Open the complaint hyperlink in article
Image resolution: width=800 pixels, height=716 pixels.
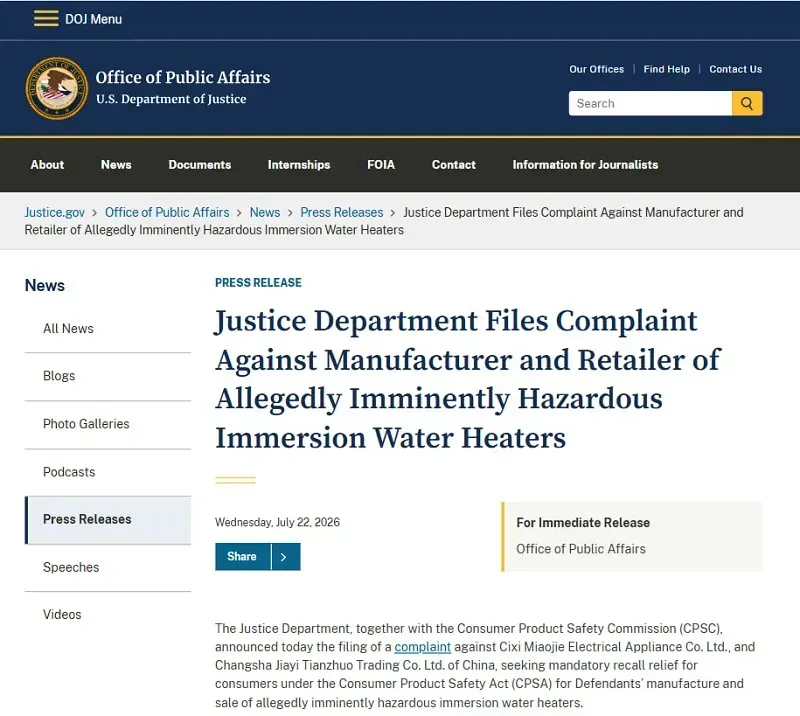(422, 647)
